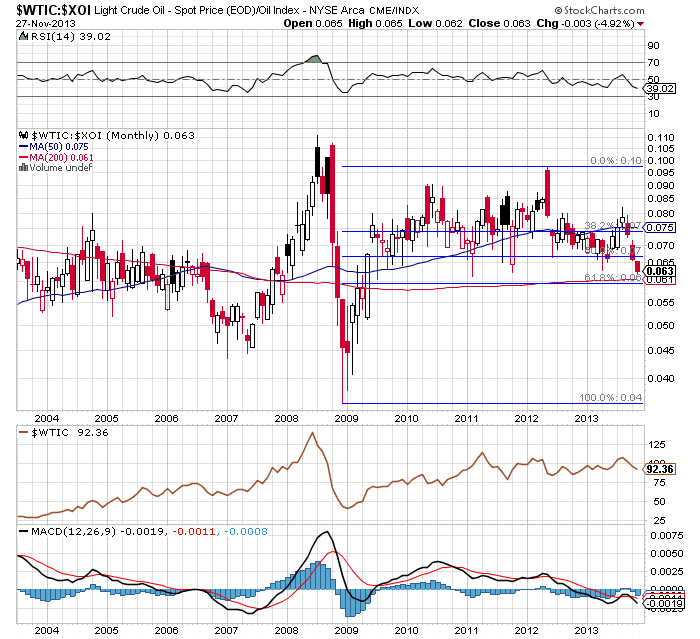The height and width of the screenshot is (639, 700).
Task: Click the MACD(12,26,9) legend label
Action: coord(74,531)
